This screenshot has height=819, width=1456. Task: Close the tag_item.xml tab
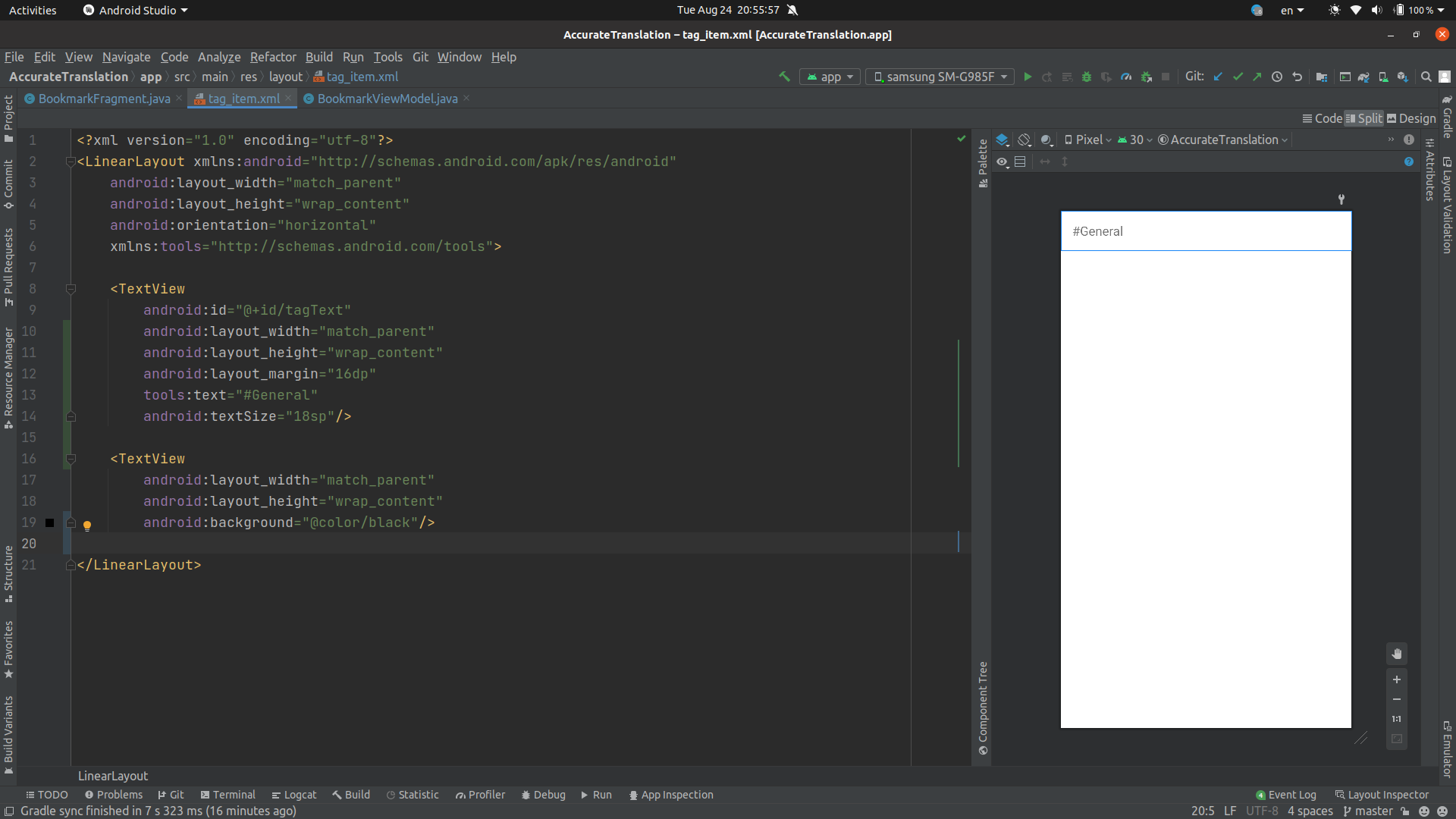[x=288, y=98]
